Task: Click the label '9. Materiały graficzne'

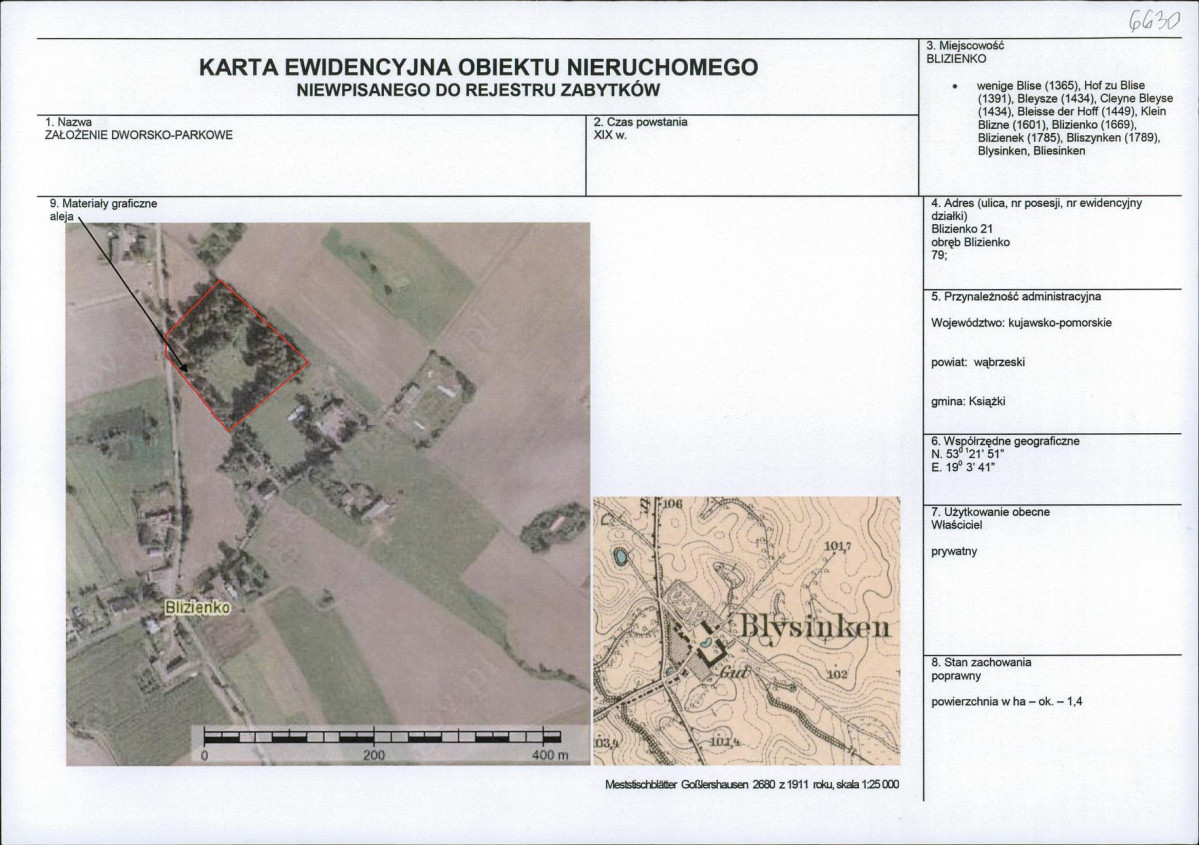Action: (x=103, y=204)
